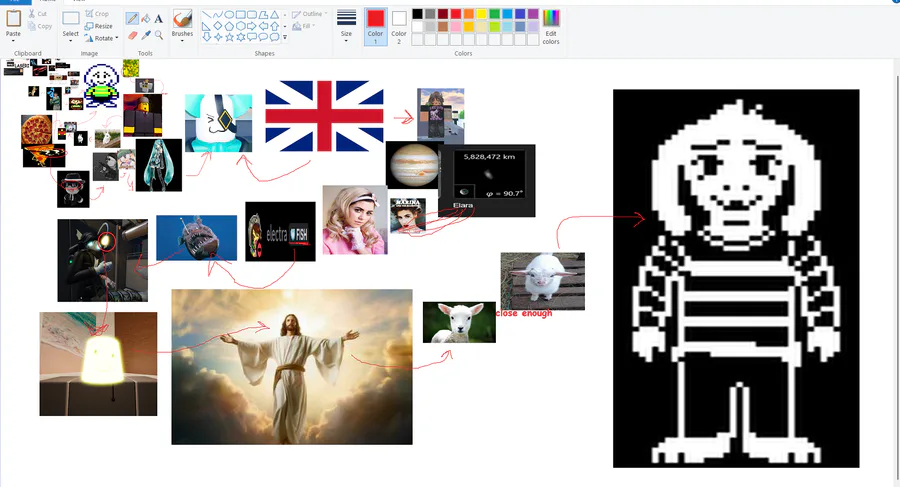The width and height of the screenshot is (900, 487).
Task: Select the Text tool
Action: 159,19
